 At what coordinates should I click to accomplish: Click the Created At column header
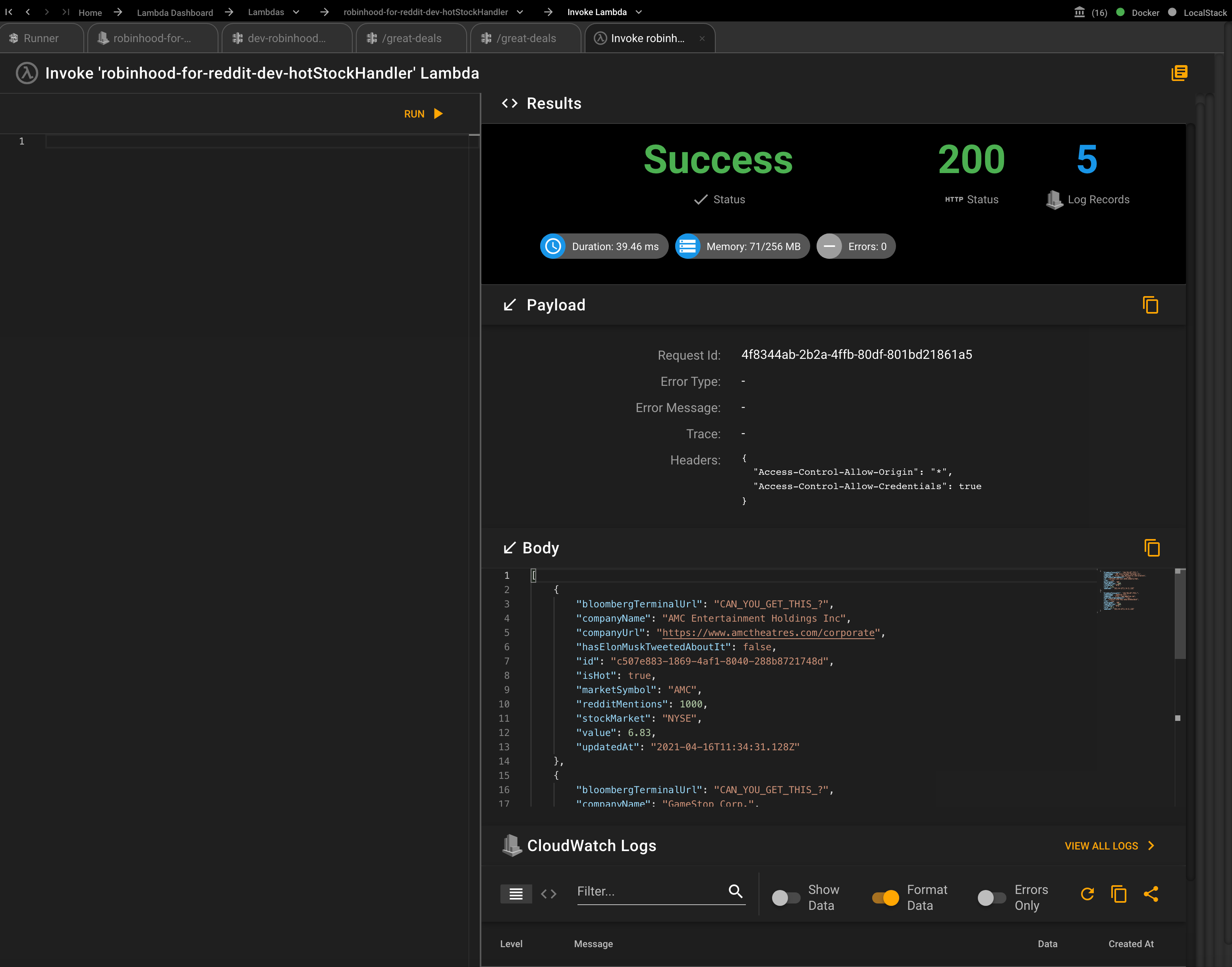1131,944
